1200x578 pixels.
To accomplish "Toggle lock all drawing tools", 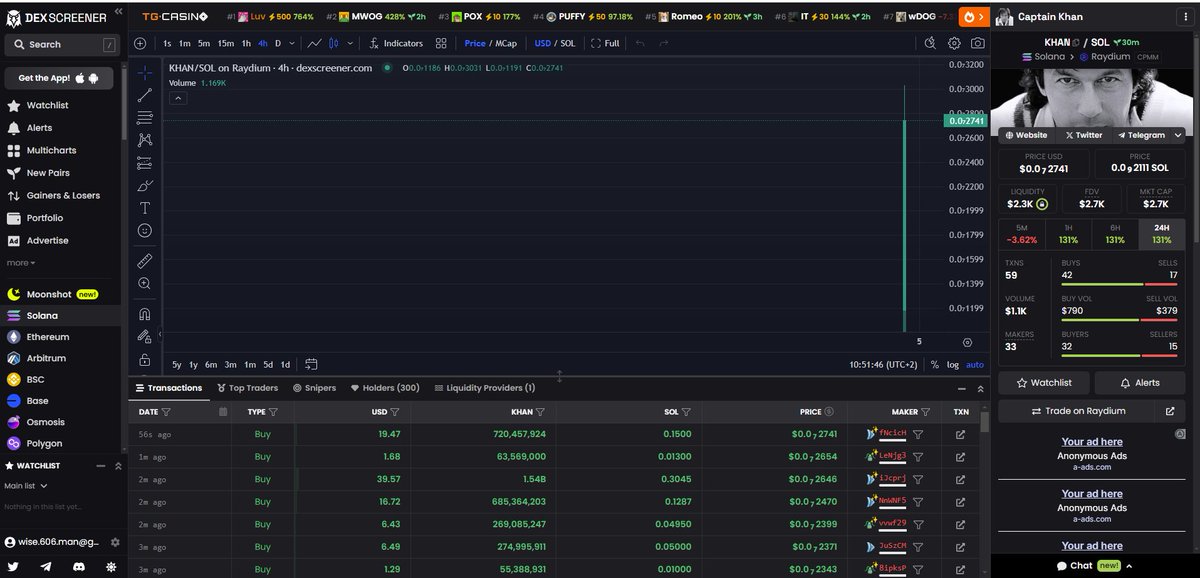I will pyautogui.click(x=145, y=359).
